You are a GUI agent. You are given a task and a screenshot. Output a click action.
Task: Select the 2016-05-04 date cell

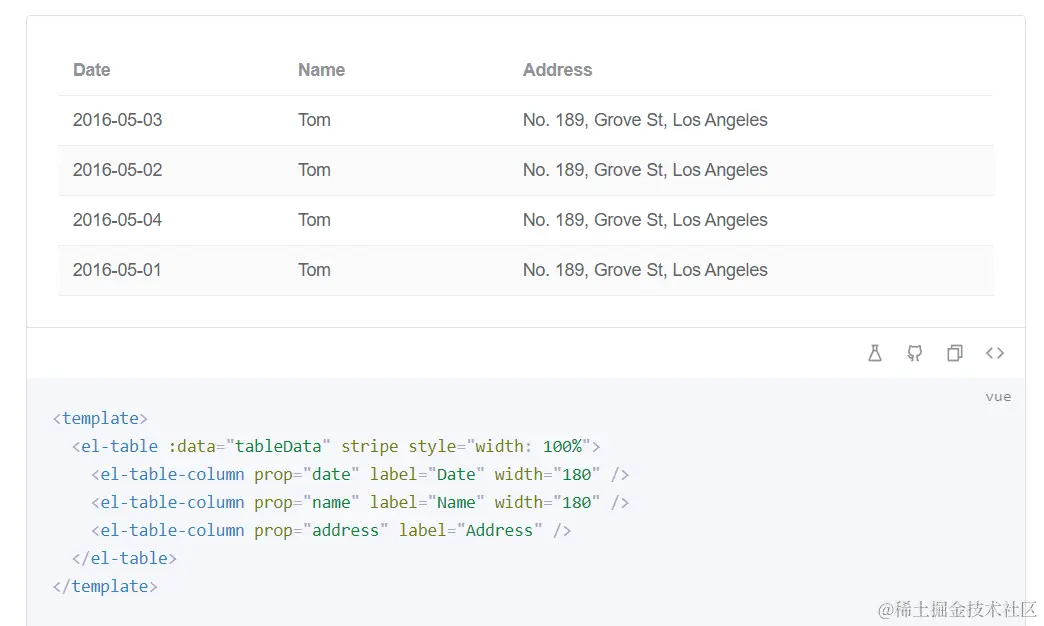tap(117, 220)
